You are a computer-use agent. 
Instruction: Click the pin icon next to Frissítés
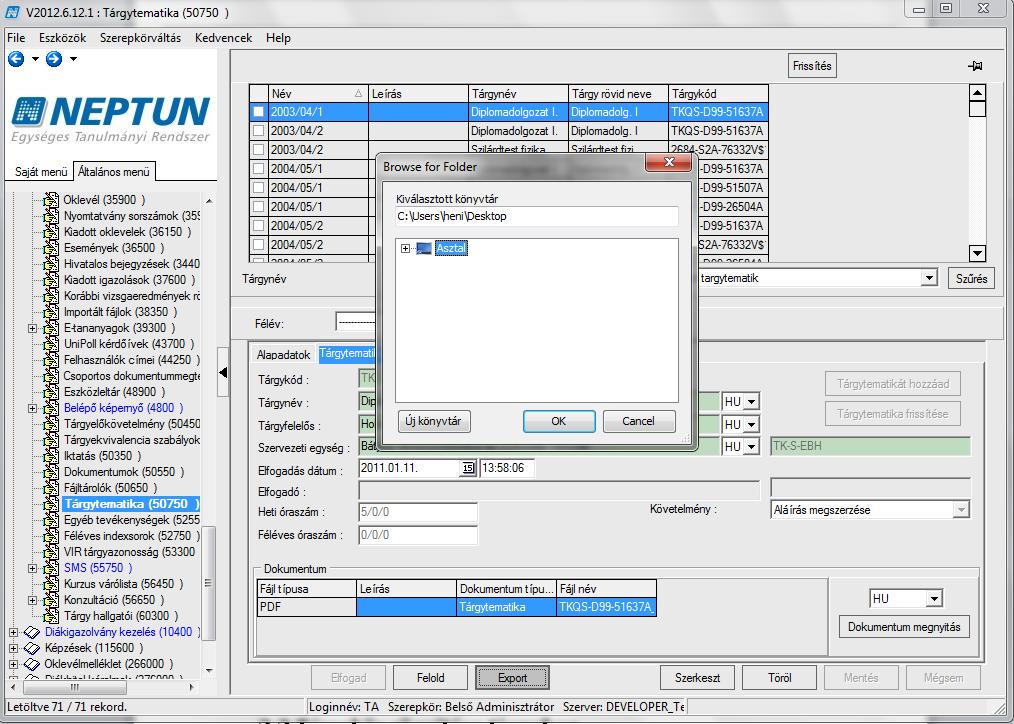pyautogui.click(x=975, y=66)
